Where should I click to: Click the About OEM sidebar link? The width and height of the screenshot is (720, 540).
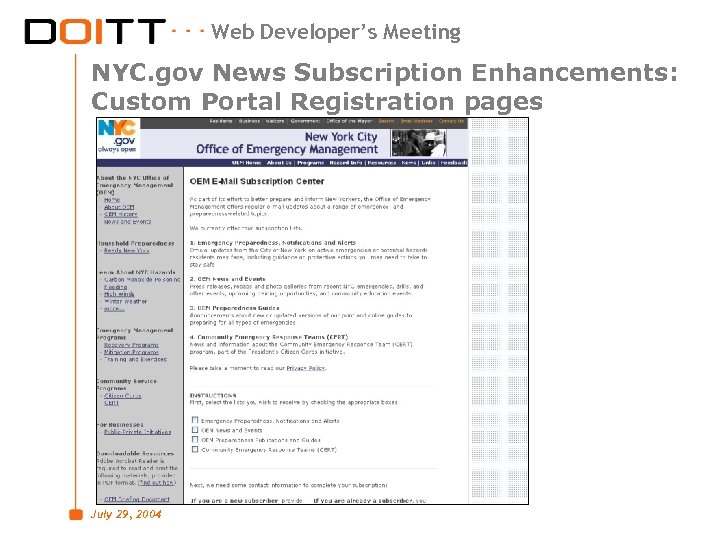[119, 207]
